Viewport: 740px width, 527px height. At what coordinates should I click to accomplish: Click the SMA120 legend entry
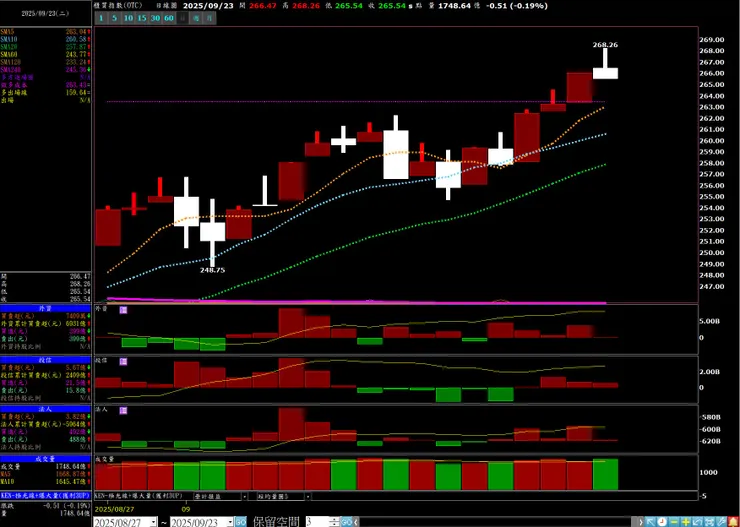point(46,62)
